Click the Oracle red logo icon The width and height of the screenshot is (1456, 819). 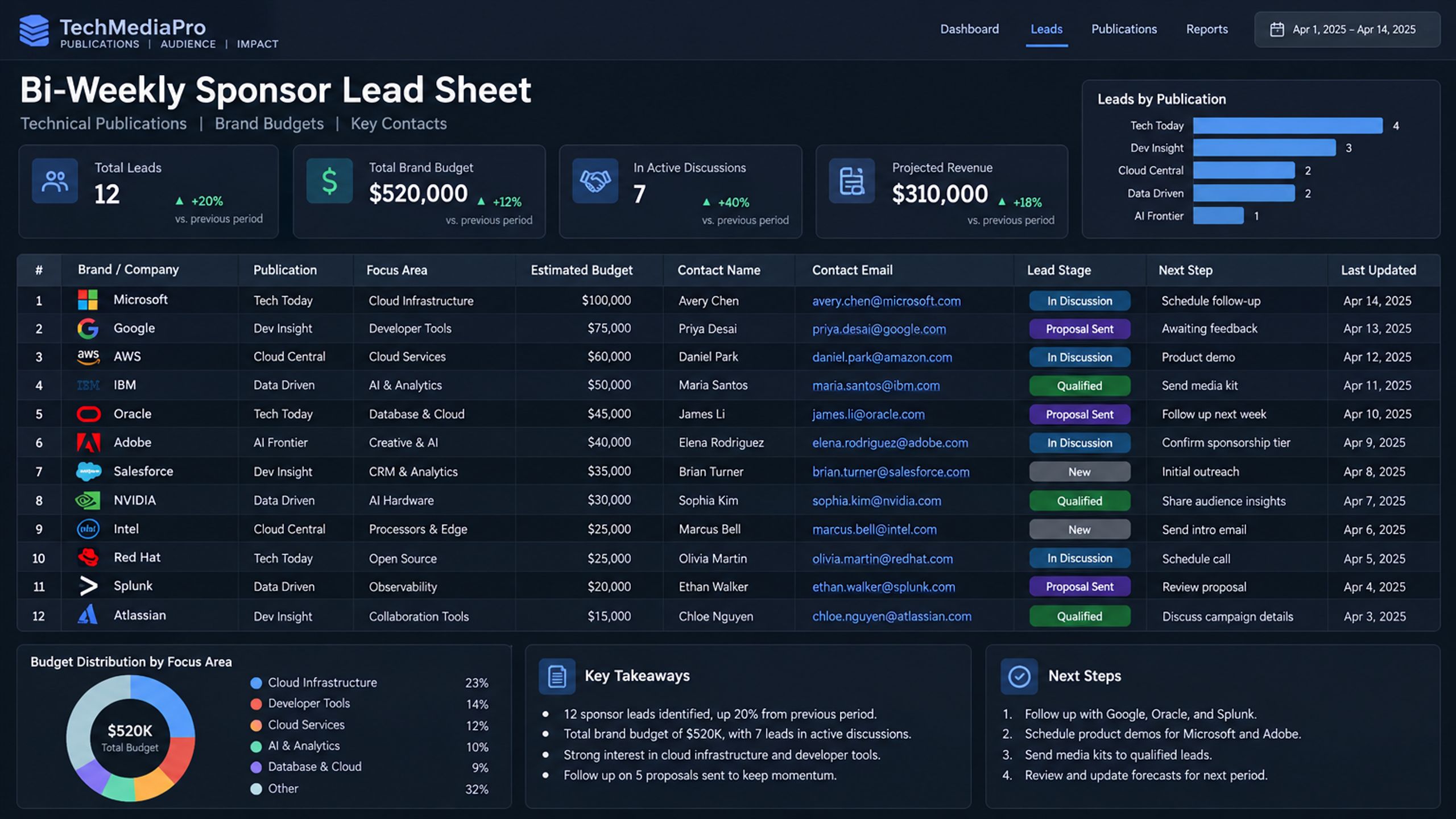[89, 414]
